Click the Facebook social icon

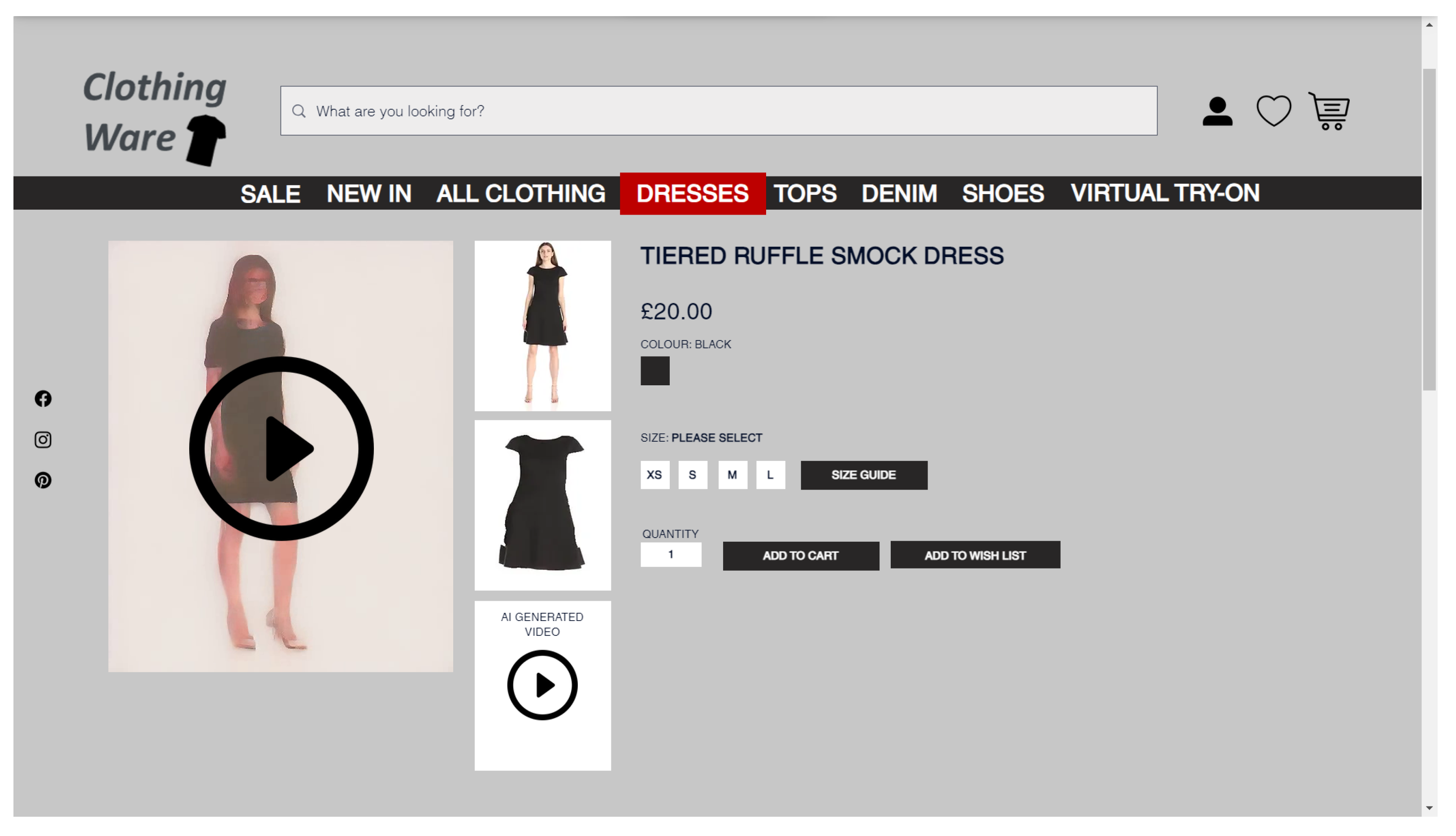[x=43, y=398]
